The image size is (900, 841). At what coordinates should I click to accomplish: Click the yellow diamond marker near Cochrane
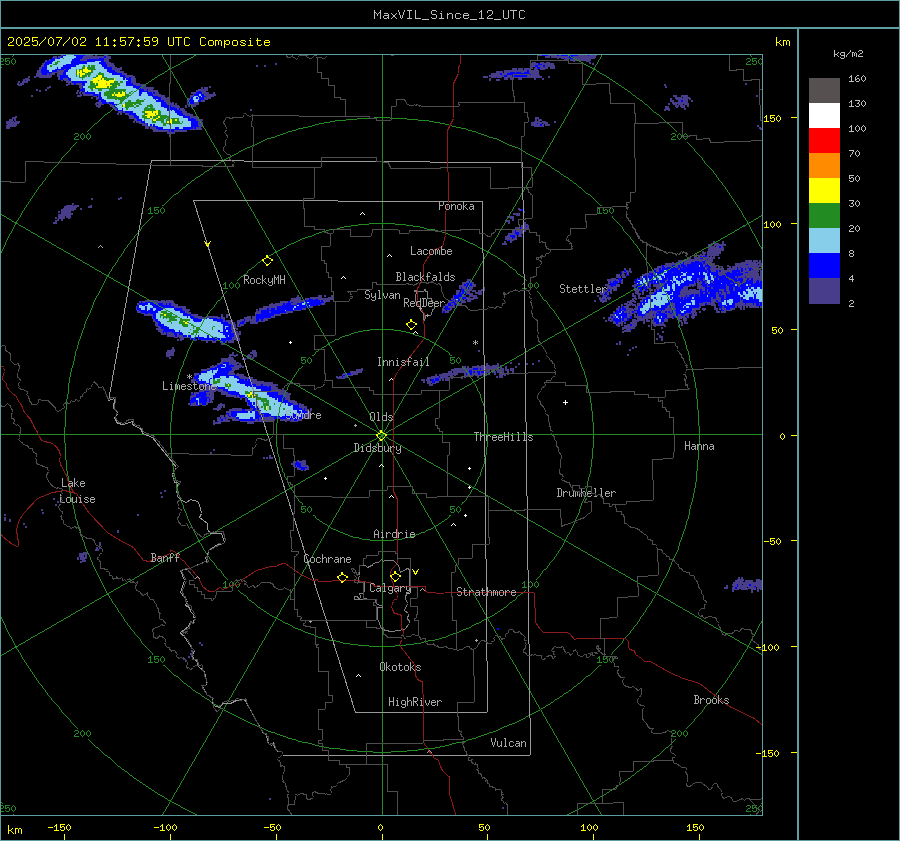point(343,578)
